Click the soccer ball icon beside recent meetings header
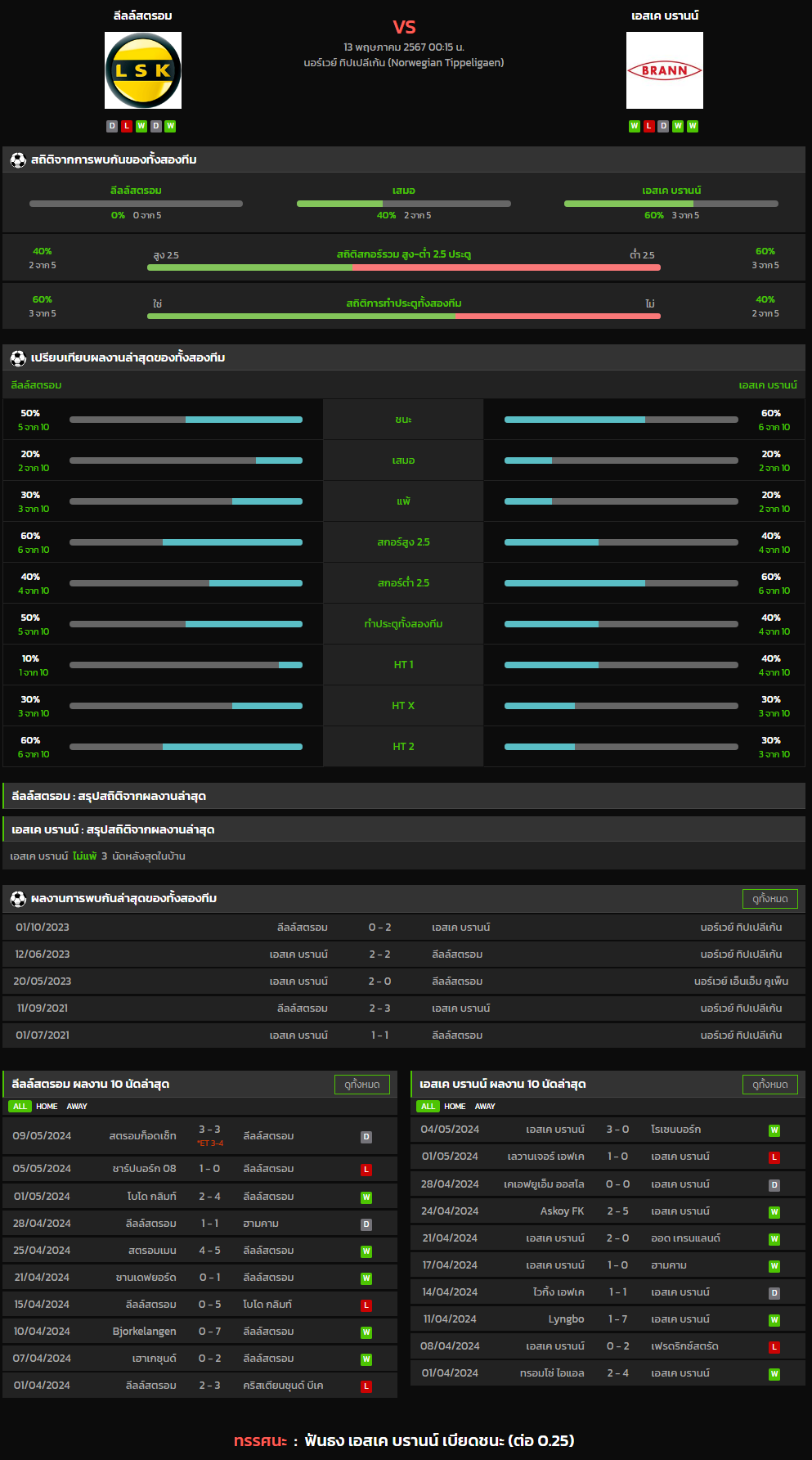This screenshot has width=812, height=1460. 18,898
